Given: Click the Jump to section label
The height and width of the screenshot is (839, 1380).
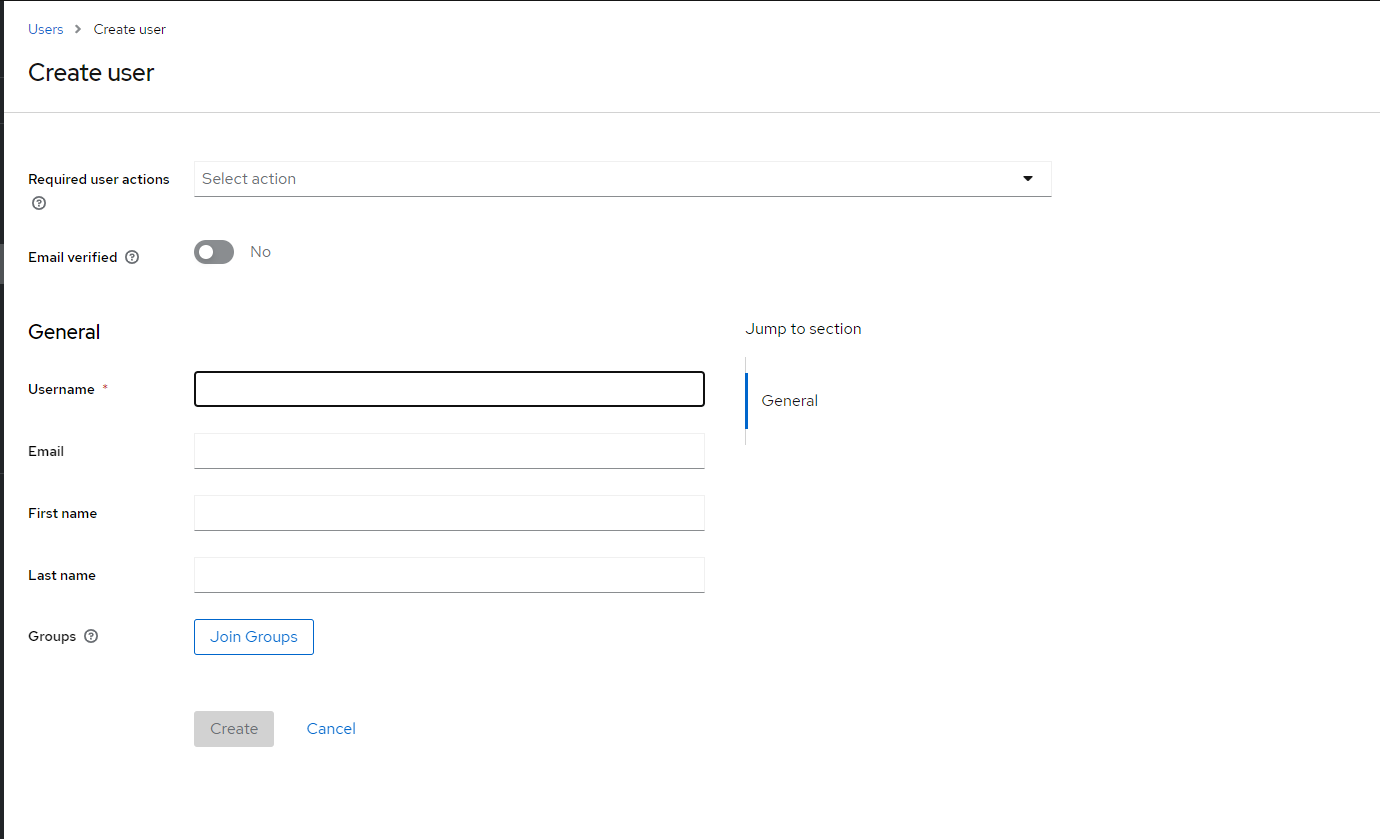Looking at the screenshot, I should point(803,329).
